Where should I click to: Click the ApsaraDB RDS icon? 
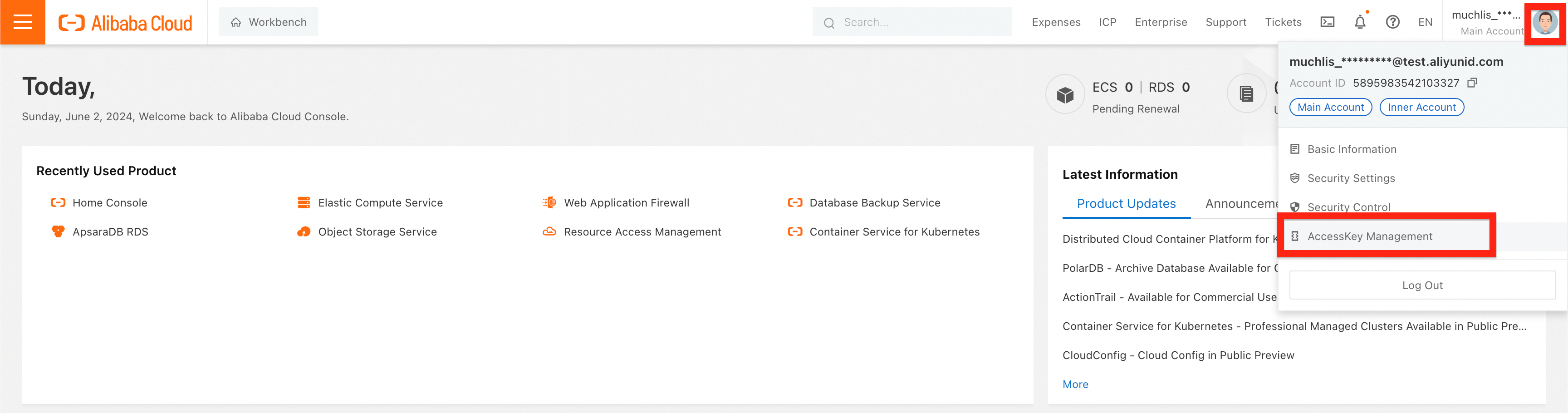click(x=58, y=232)
